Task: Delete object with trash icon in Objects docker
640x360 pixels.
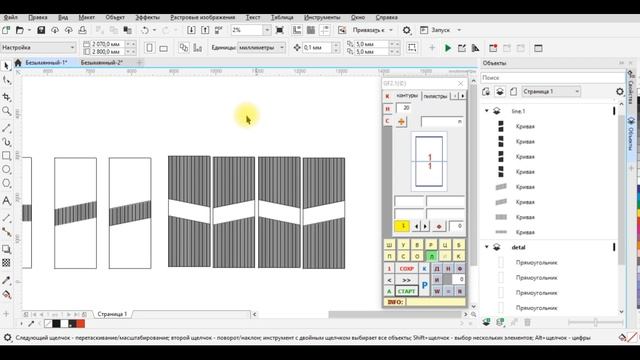Action: pos(527,322)
